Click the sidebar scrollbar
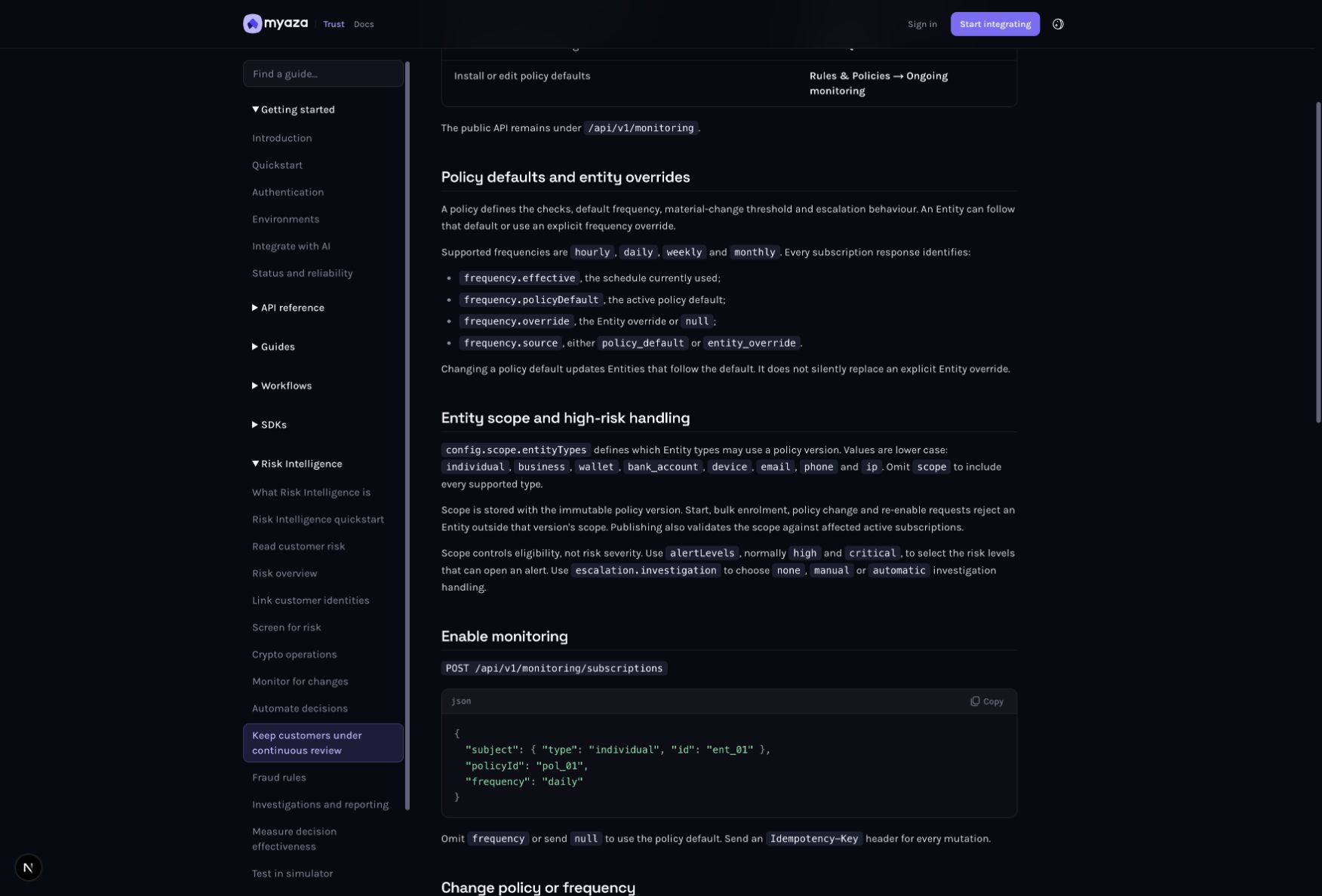The width and height of the screenshot is (1322, 896). click(407, 436)
